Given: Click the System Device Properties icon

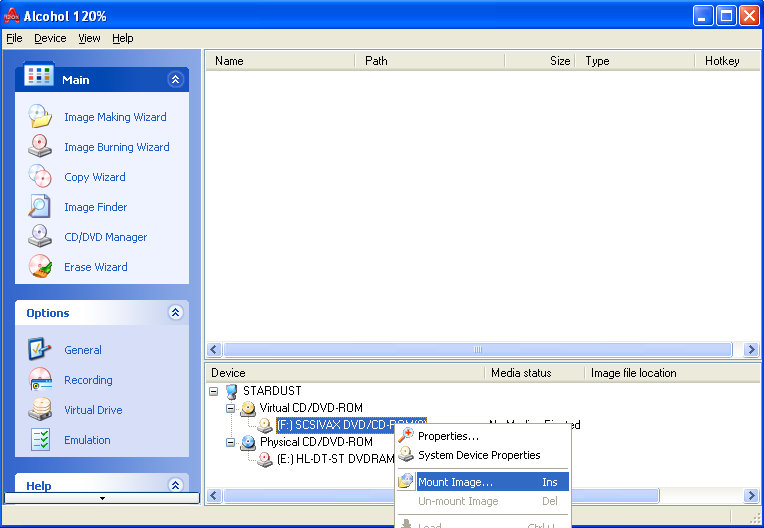Looking at the screenshot, I should (405, 454).
